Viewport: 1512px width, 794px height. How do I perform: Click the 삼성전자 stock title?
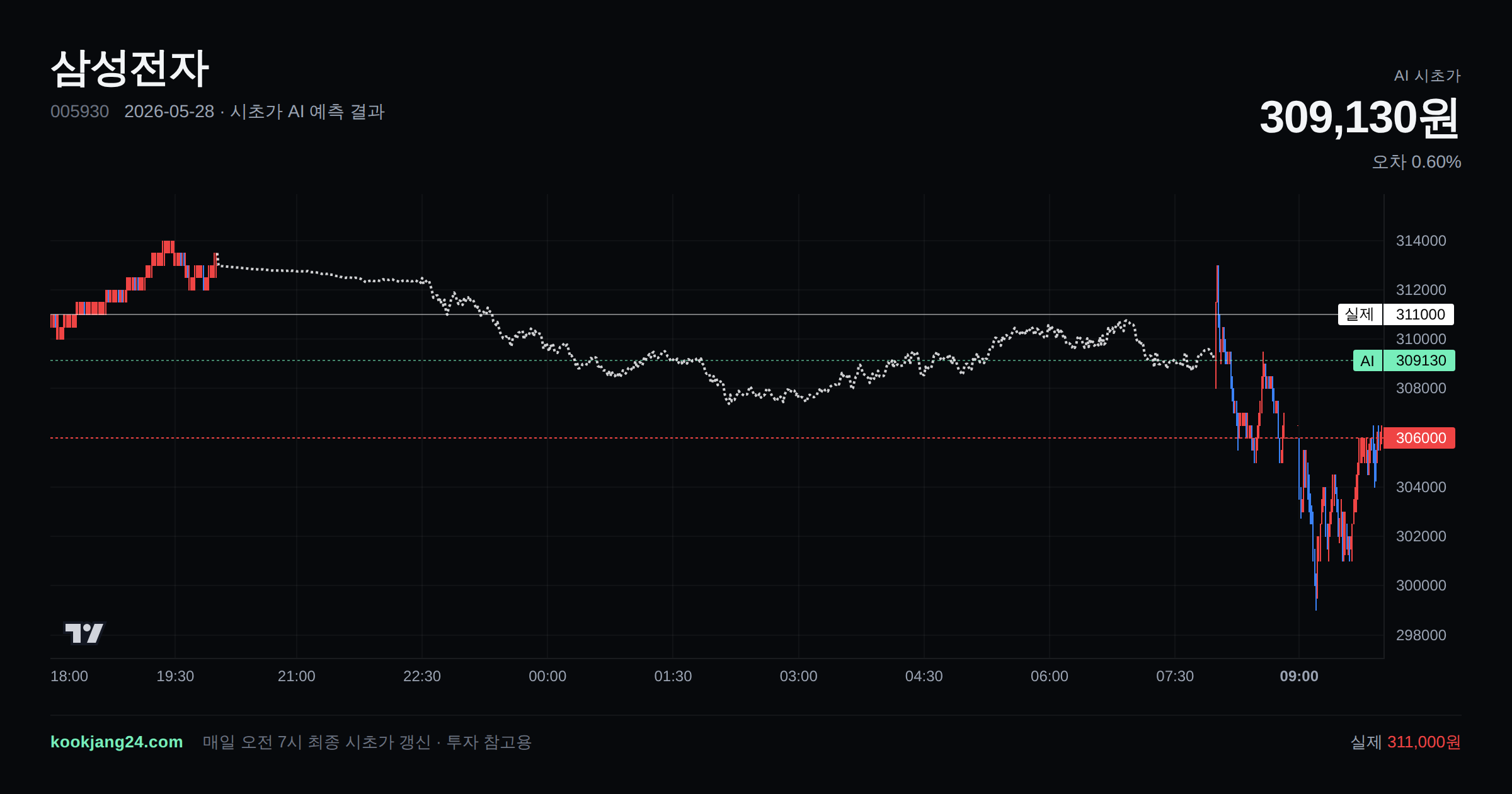click(130, 68)
